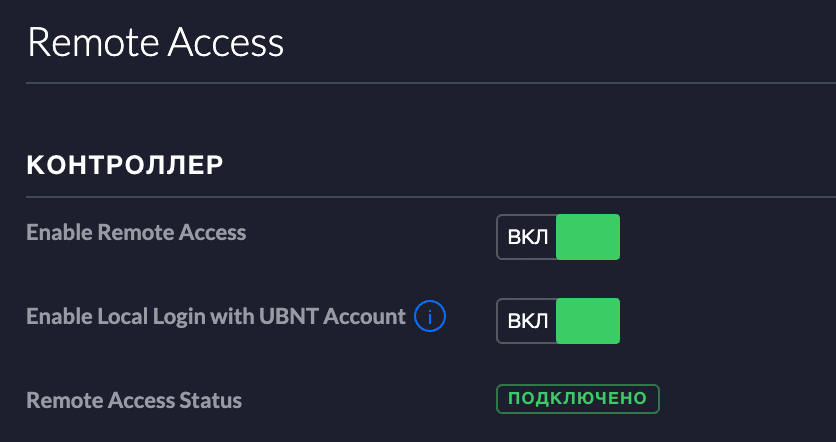This screenshot has height=442, width=836.
Task: Click the Remote Access Status label
Action: pos(134,400)
